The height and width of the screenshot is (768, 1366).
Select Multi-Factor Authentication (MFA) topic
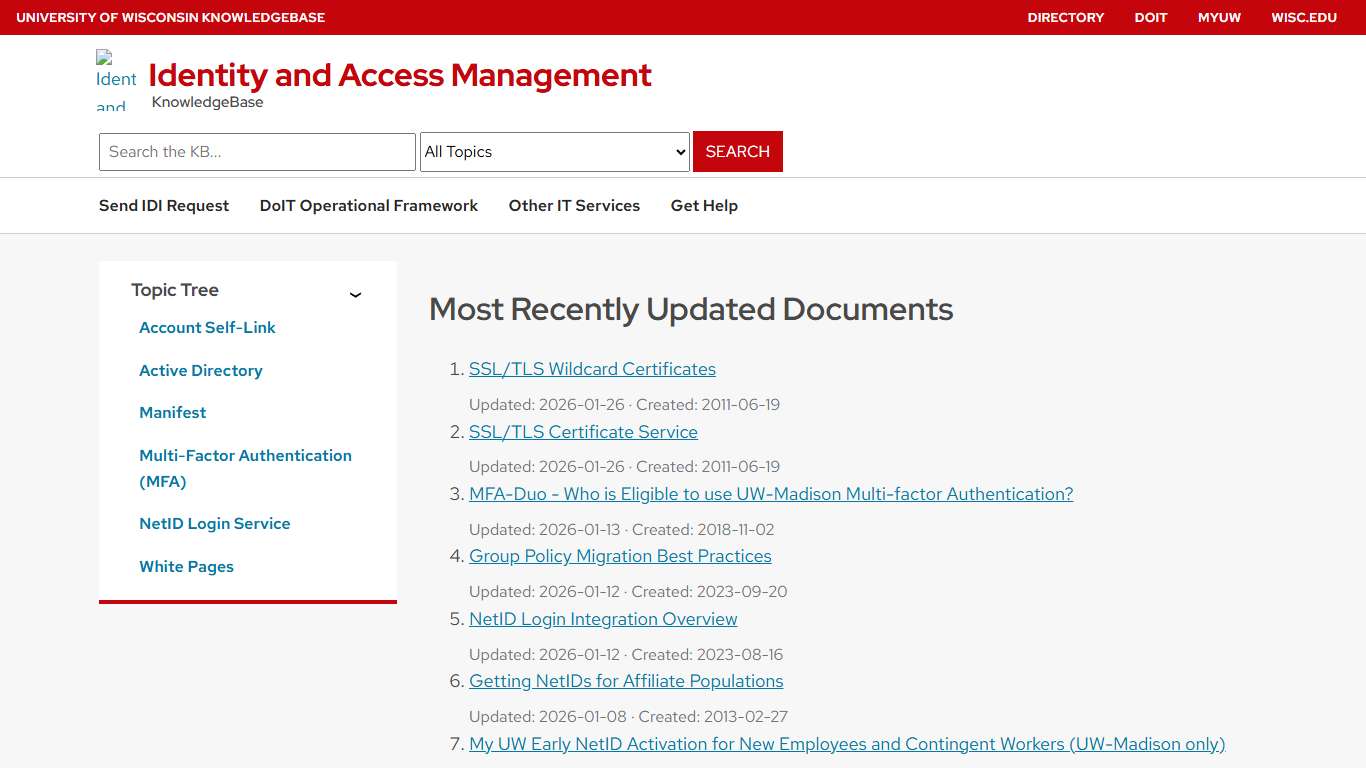pos(245,468)
